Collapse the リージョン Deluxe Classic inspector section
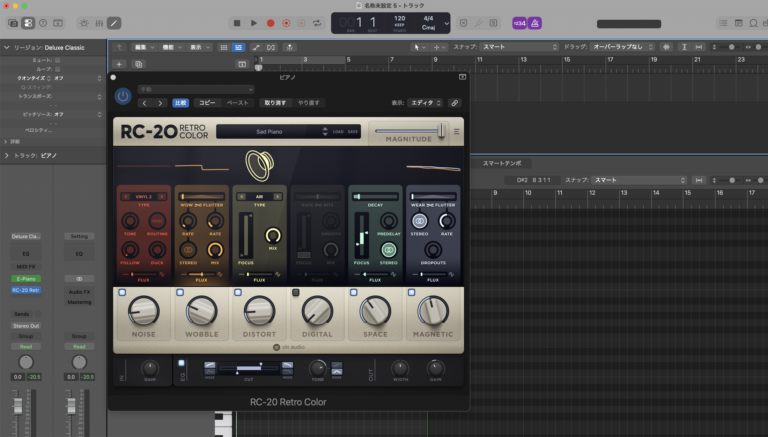Viewport: 768px width, 437px height. pyautogui.click(x=6, y=48)
